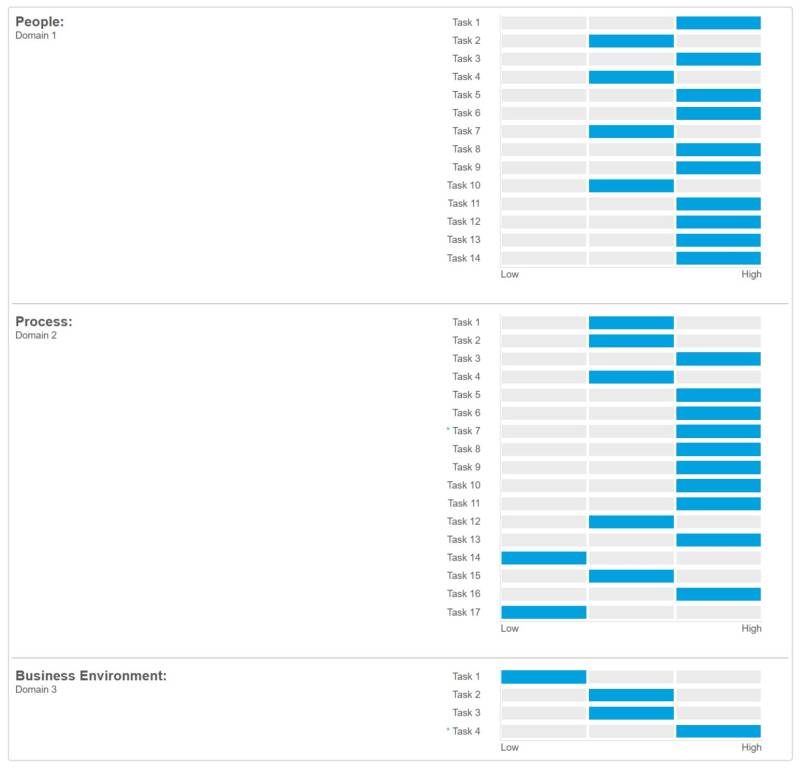Click the blue bar for Process Task 3
800x768 pixels.
[718, 359]
